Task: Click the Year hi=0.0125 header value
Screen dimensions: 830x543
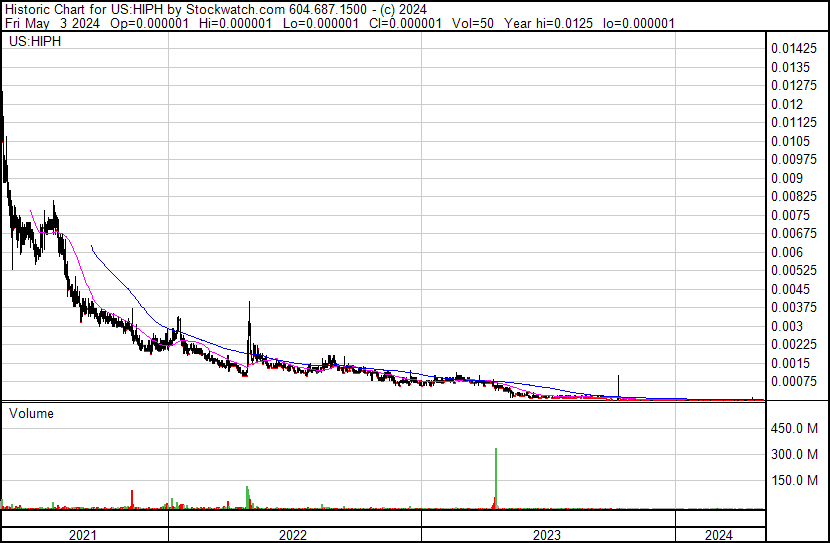Action: (548, 23)
